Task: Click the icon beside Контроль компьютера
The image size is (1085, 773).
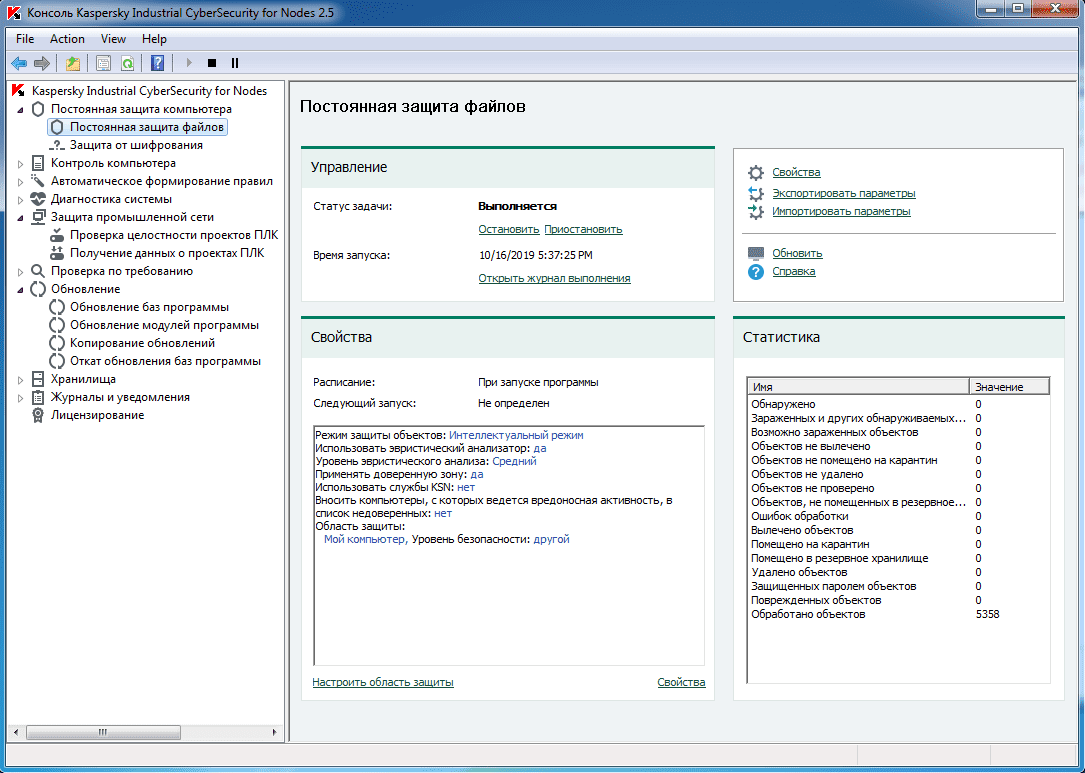Action: [38, 163]
